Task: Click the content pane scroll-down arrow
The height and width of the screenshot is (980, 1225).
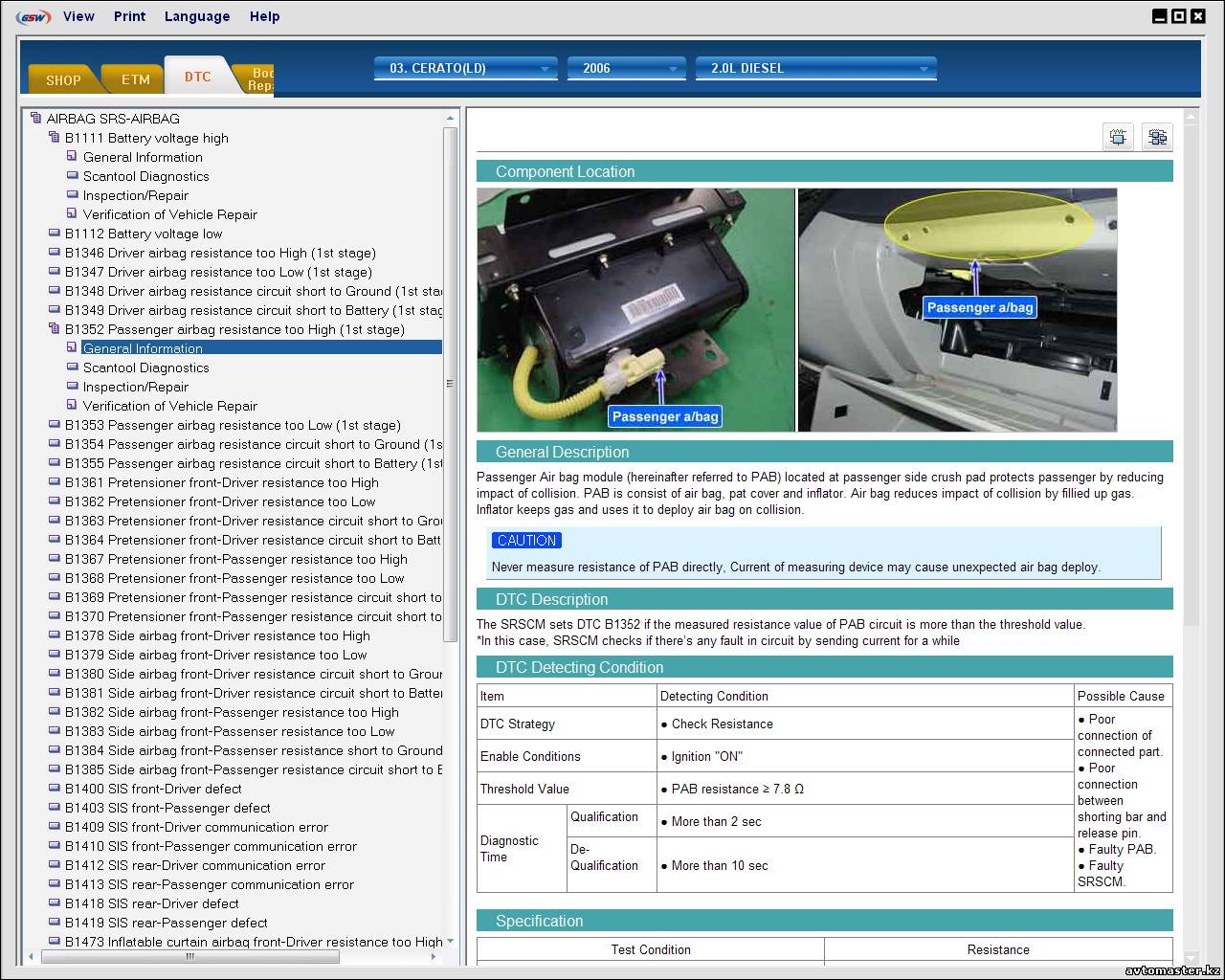Action: click(1191, 958)
